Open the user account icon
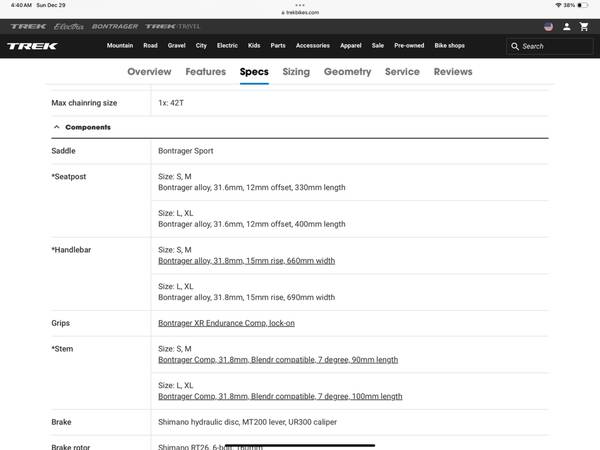Screen dimensions: 600x450 coord(568,26)
